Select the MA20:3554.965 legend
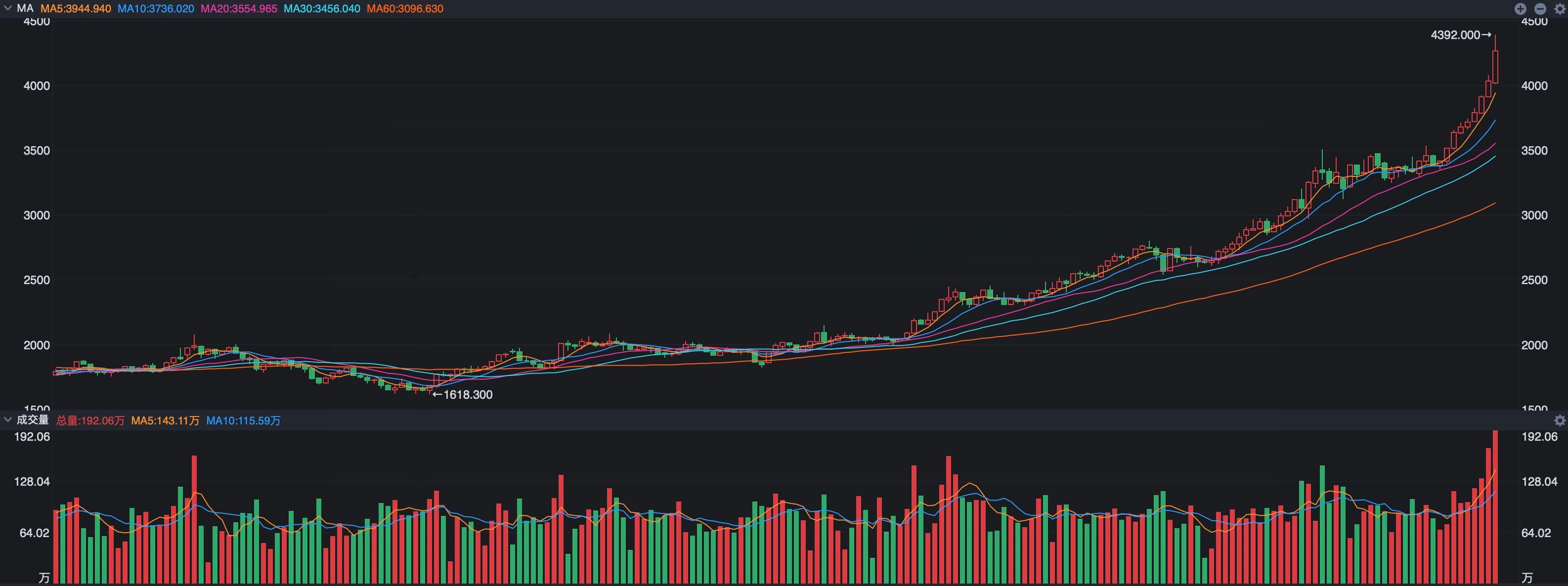 (x=239, y=8)
